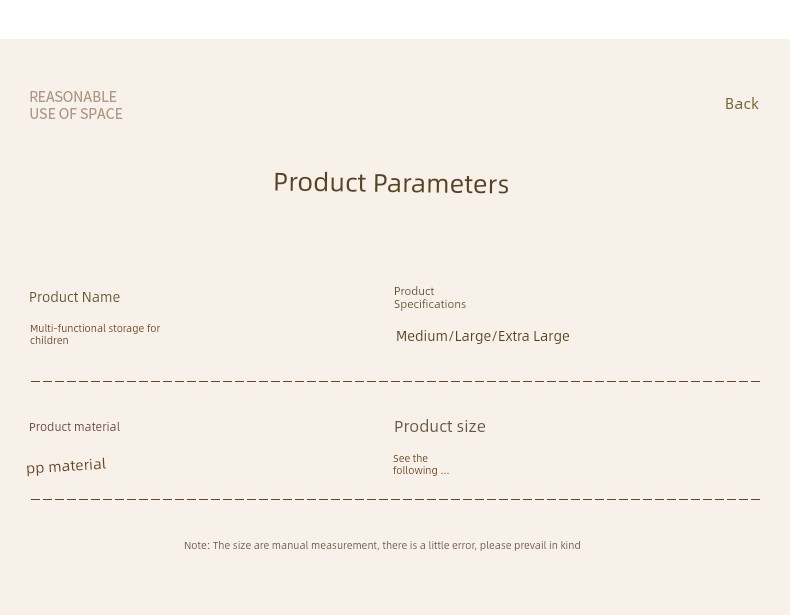Click the lower dashed divider line

(396, 498)
